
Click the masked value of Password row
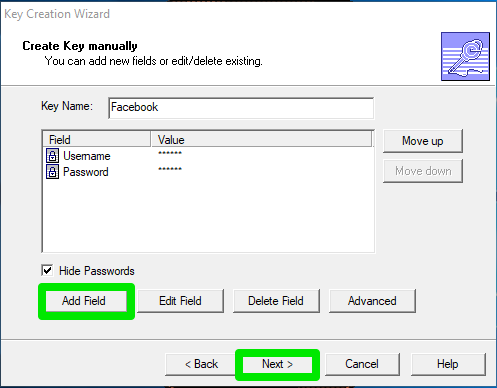pos(170,169)
